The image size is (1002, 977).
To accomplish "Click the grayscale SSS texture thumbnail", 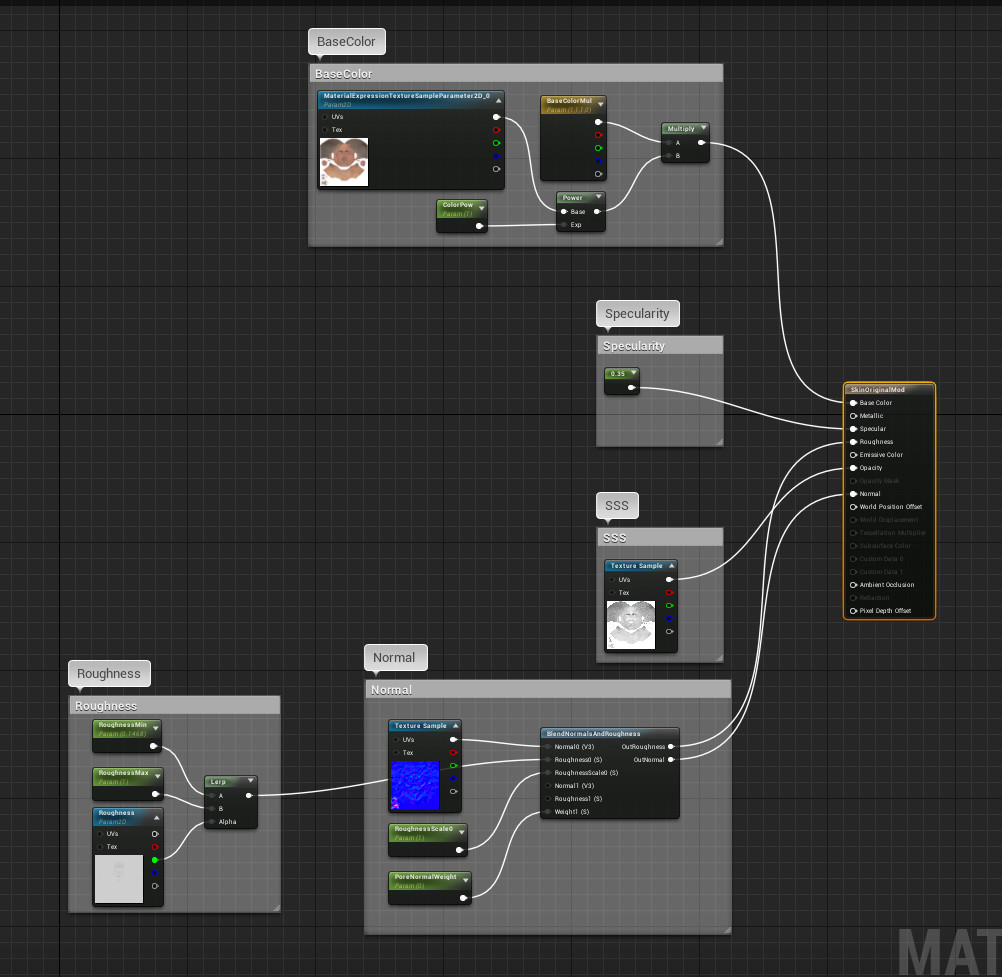I will [x=631, y=625].
